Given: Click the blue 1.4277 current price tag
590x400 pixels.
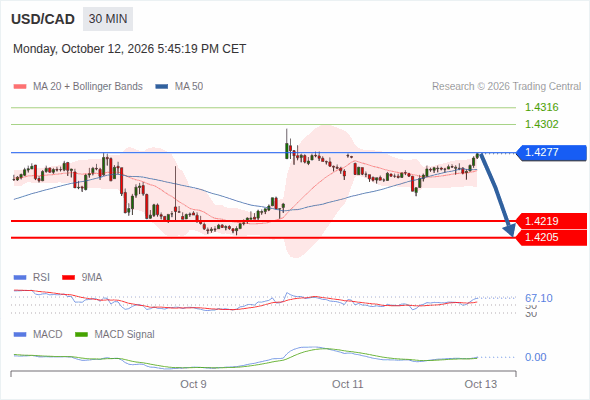Looking at the screenshot, I should point(552,152).
